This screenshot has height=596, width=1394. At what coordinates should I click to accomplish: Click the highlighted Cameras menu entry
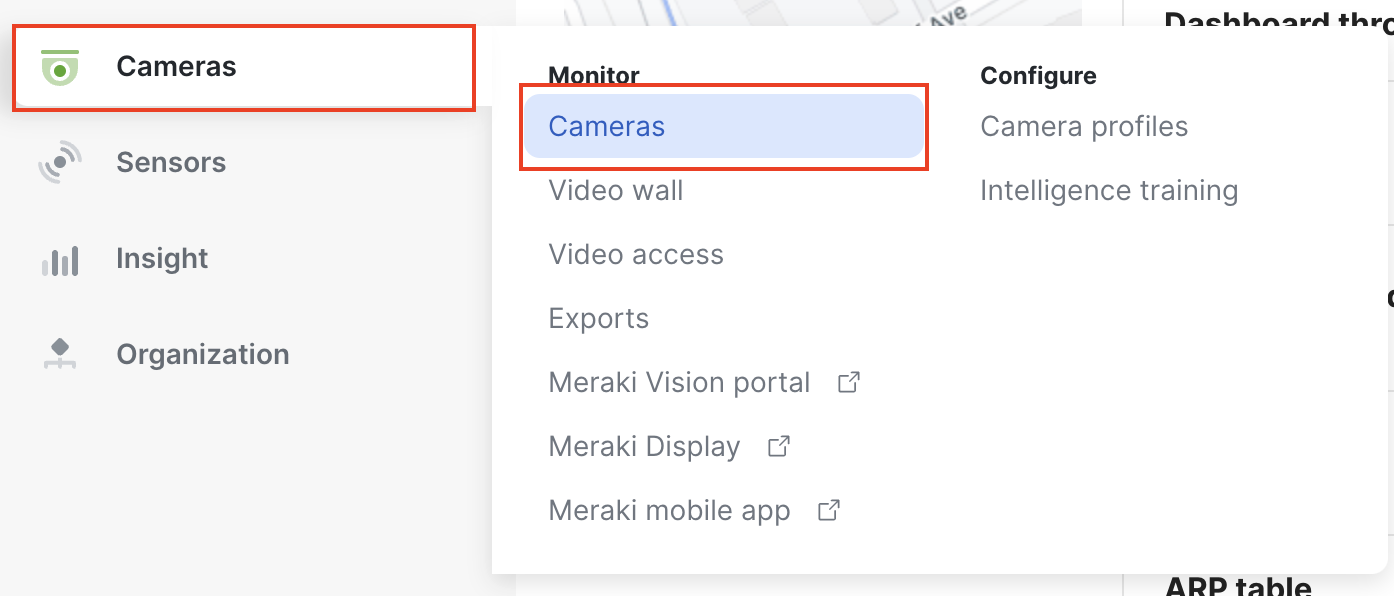pos(606,126)
